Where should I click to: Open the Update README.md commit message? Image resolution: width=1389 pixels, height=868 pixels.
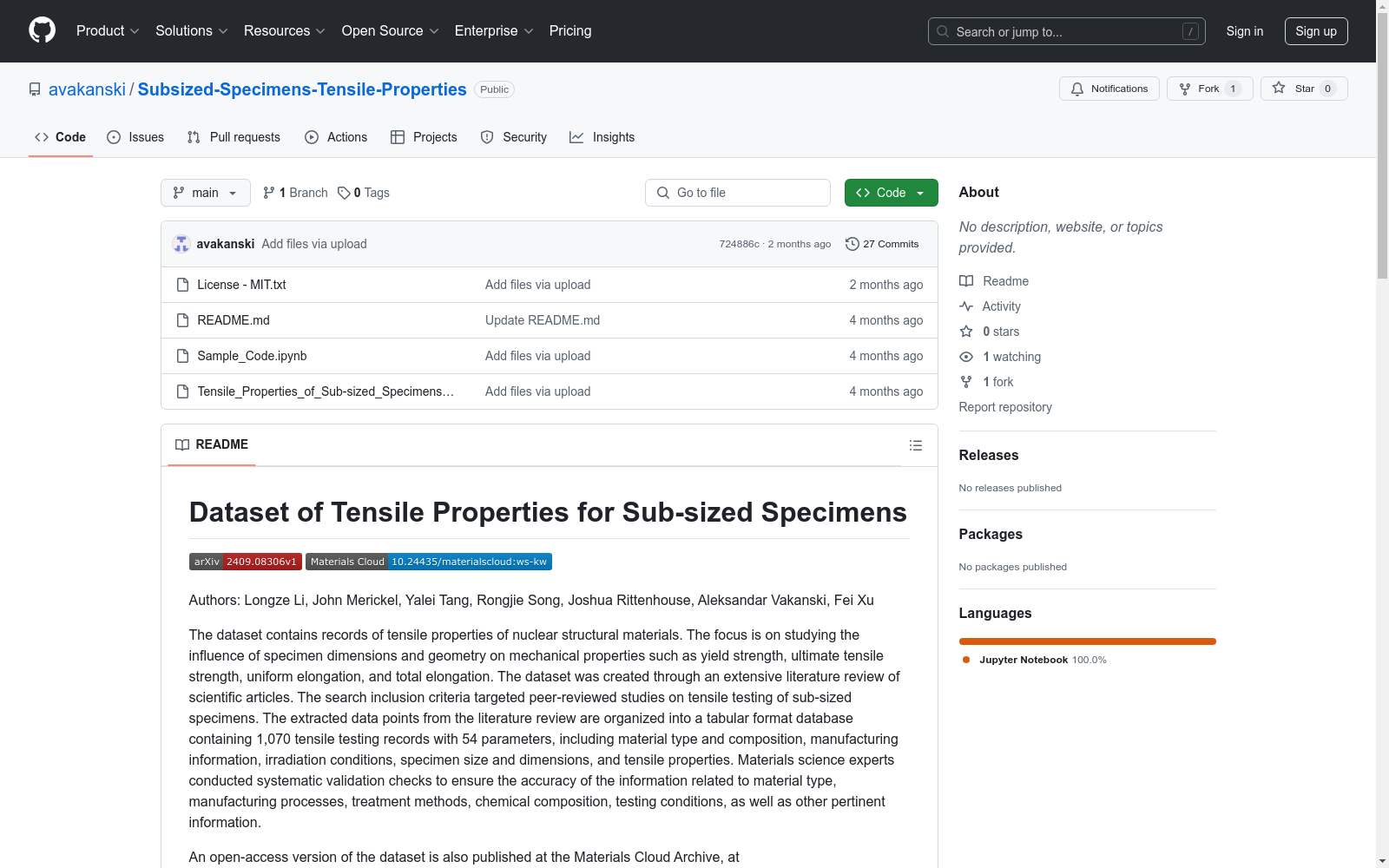pos(543,320)
